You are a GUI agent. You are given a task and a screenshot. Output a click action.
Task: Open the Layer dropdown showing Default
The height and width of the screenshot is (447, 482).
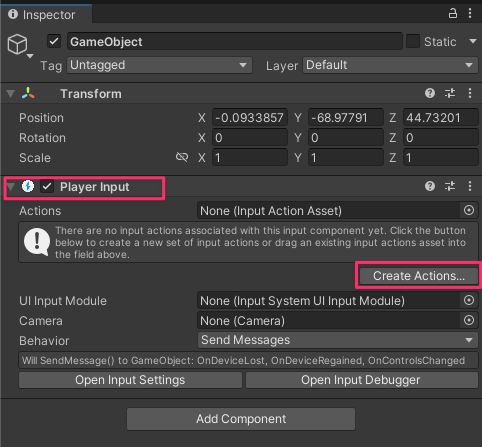point(390,65)
